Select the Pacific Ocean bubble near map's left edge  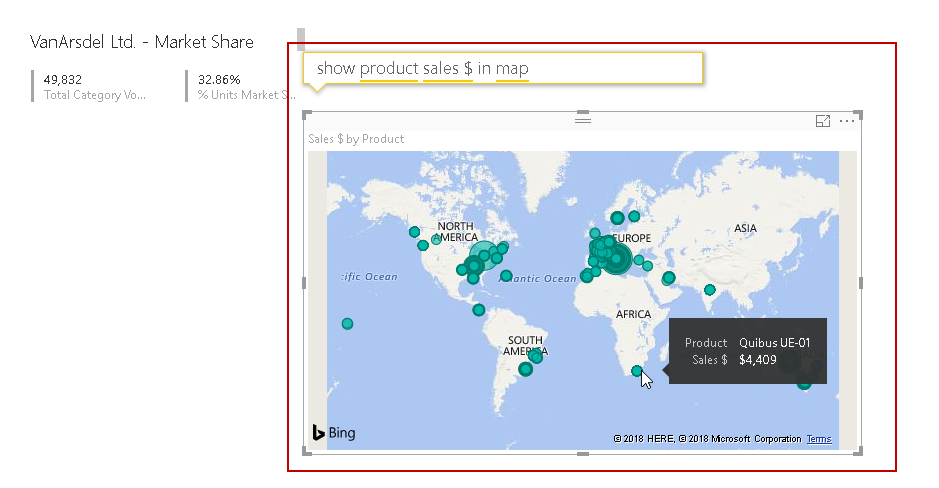(x=347, y=323)
